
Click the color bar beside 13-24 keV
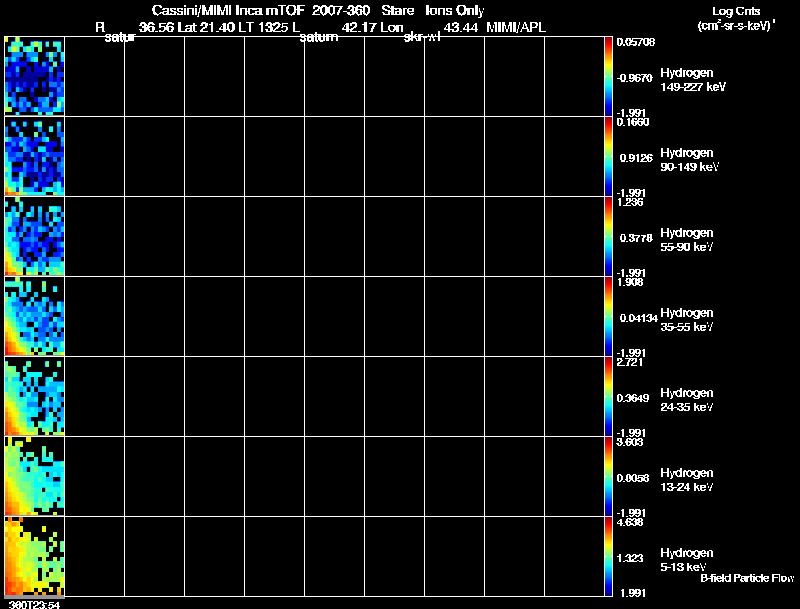pos(608,476)
